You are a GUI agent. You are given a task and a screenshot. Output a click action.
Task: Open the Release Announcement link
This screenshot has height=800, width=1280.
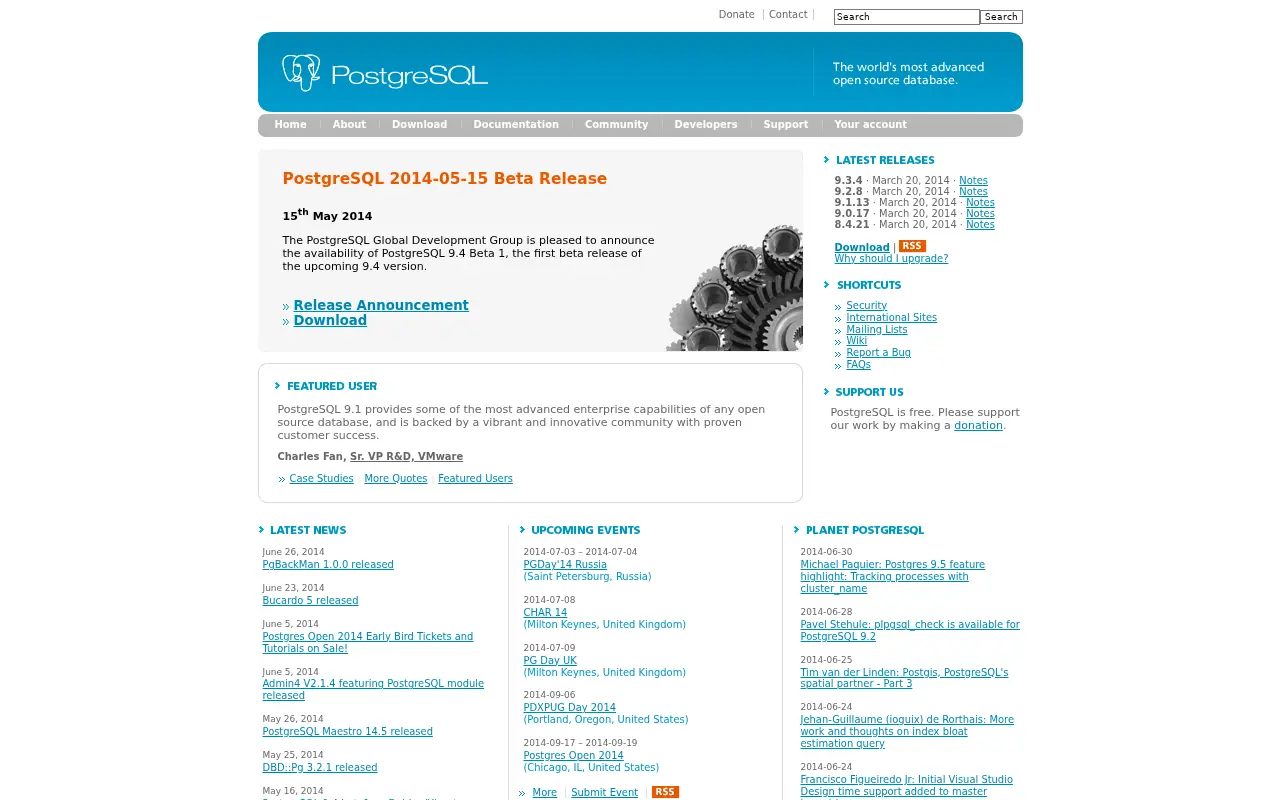[381, 305]
